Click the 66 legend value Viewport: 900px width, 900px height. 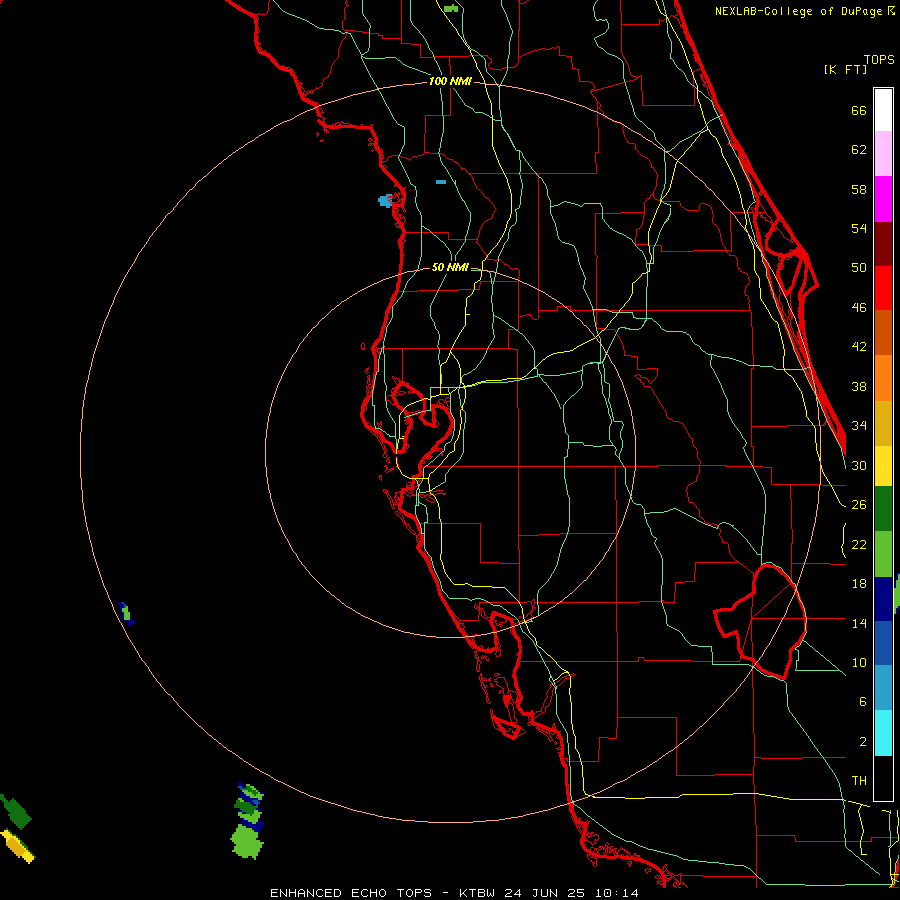[x=859, y=110]
